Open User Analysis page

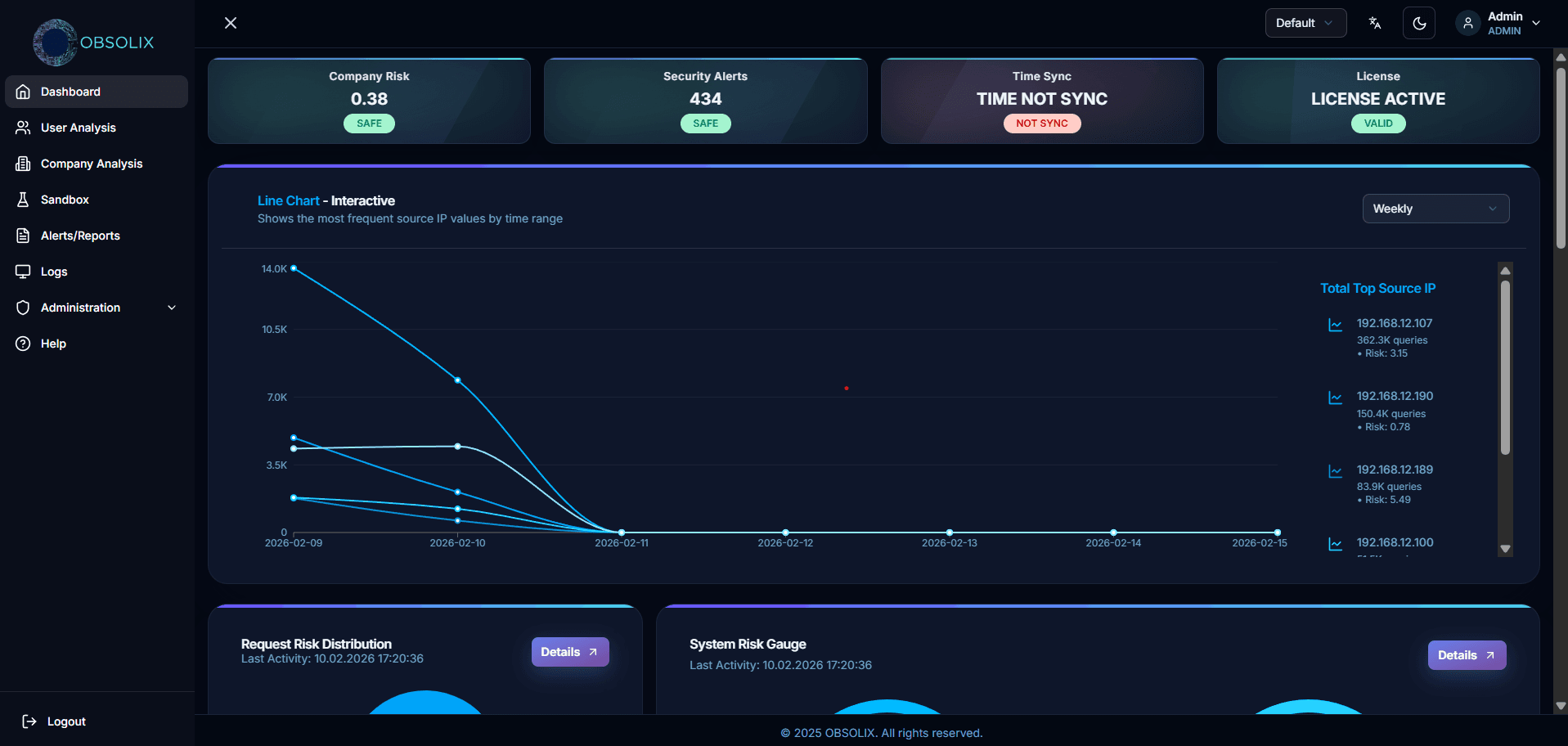(x=97, y=128)
